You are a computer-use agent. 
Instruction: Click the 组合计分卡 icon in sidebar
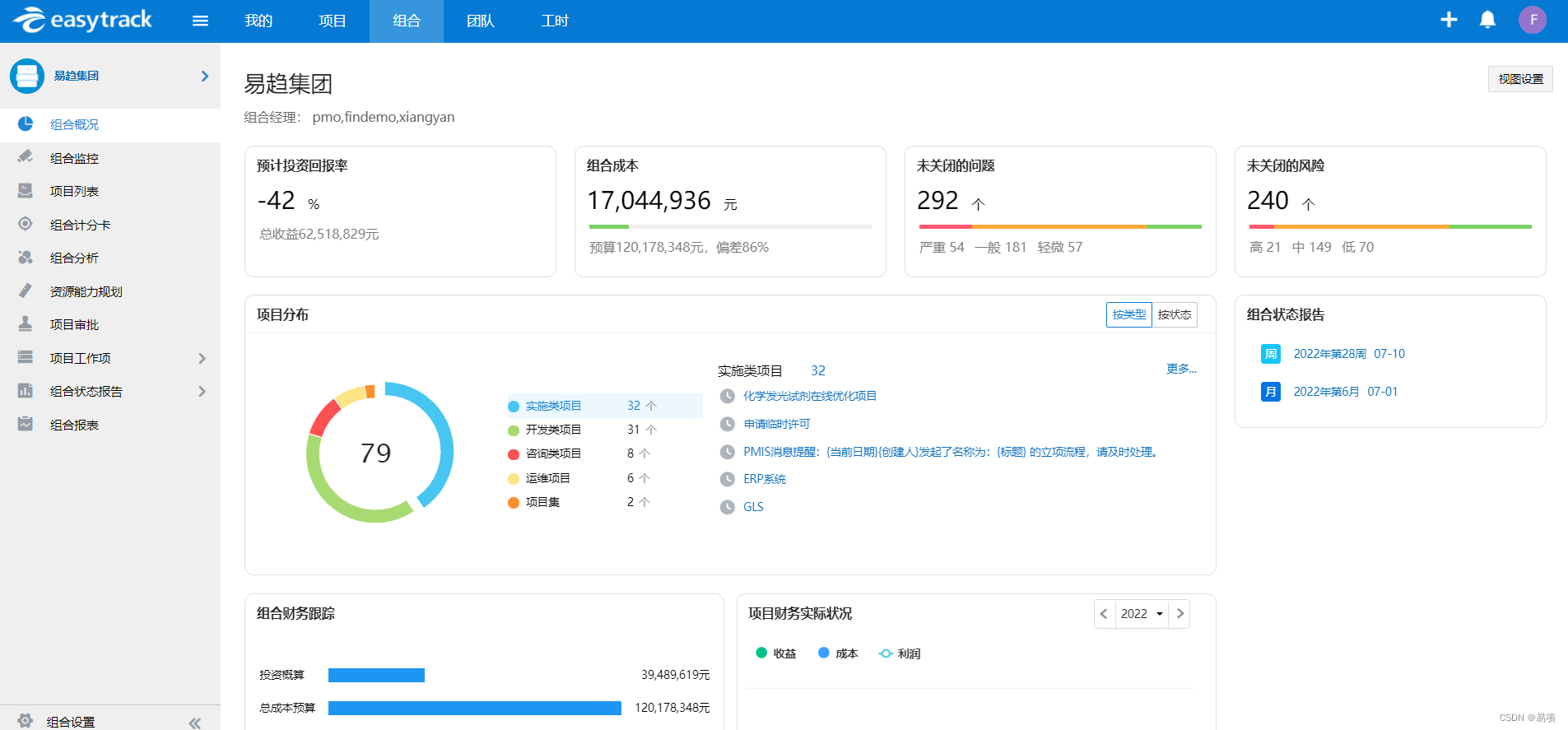[x=26, y=224]
